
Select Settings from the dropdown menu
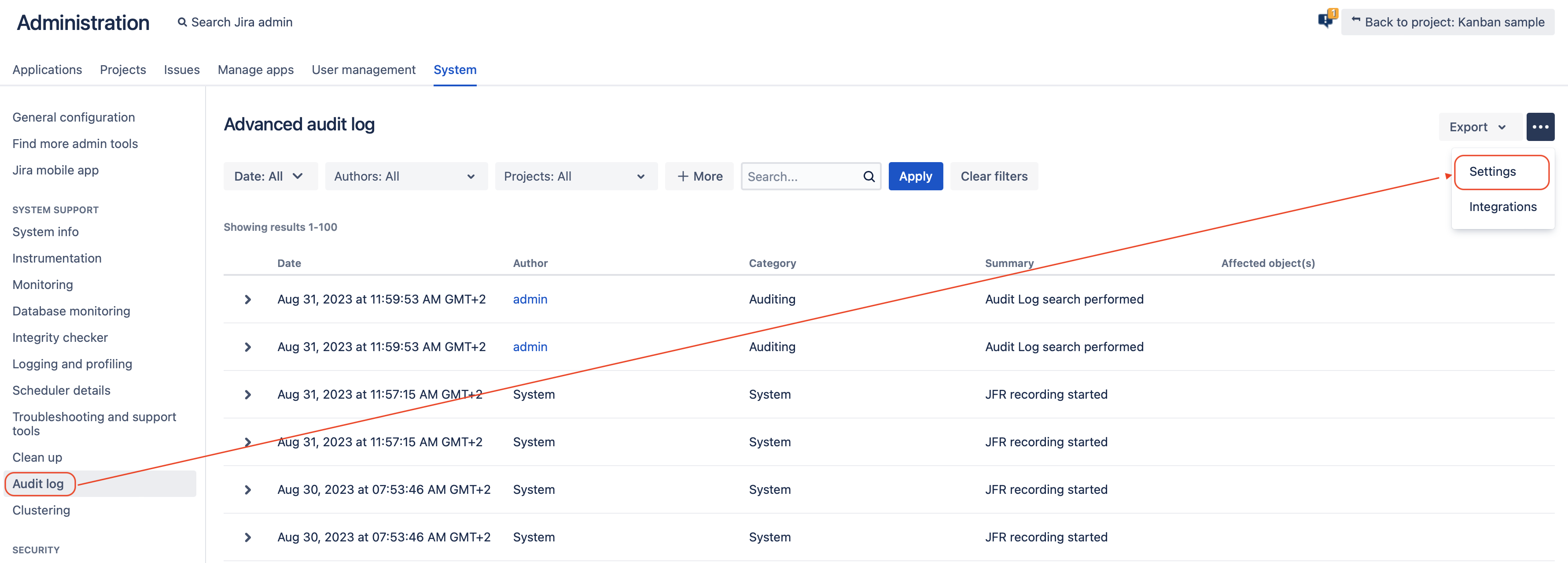tap(1492, 172)
